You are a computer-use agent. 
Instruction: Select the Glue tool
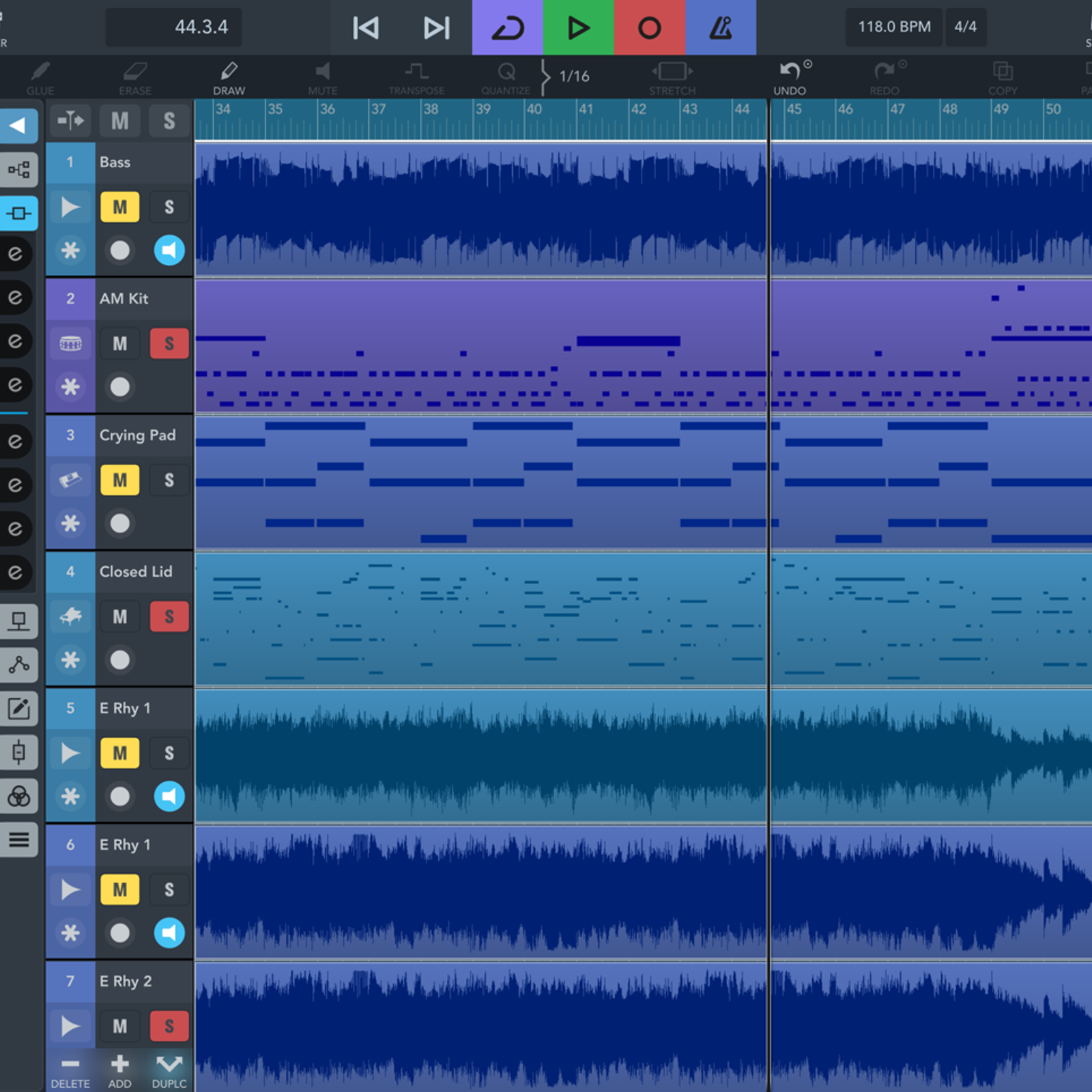pos(40,78)
